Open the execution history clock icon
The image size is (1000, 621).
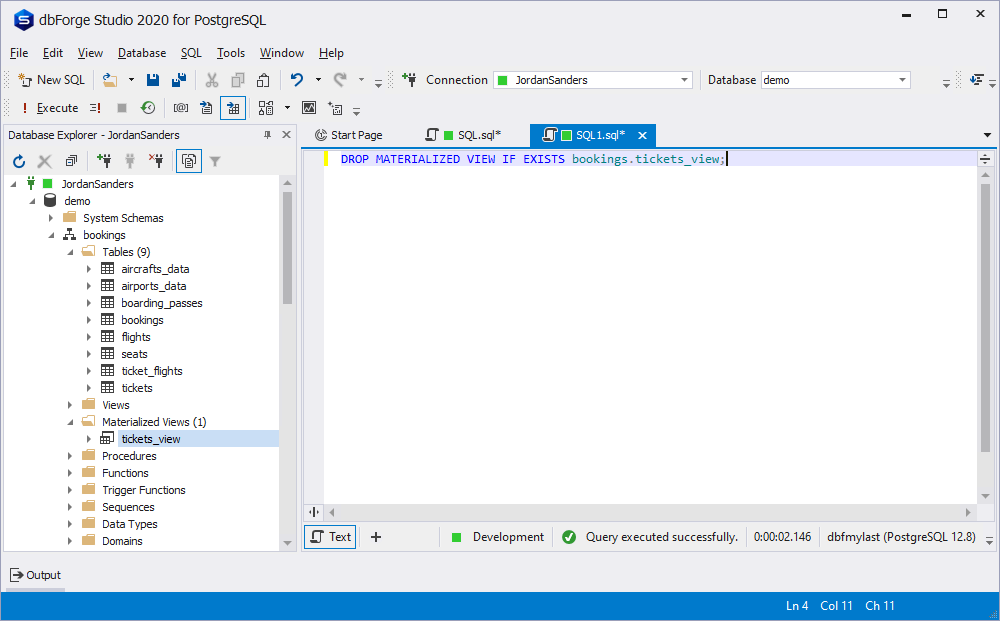[148, 108]
